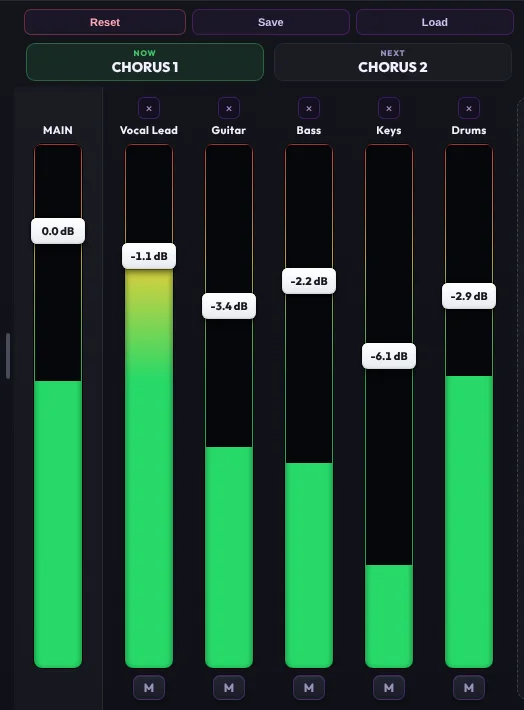The width and height of the screenshot is (524, 710).
Task: Save the current mix
Action: 271,22
